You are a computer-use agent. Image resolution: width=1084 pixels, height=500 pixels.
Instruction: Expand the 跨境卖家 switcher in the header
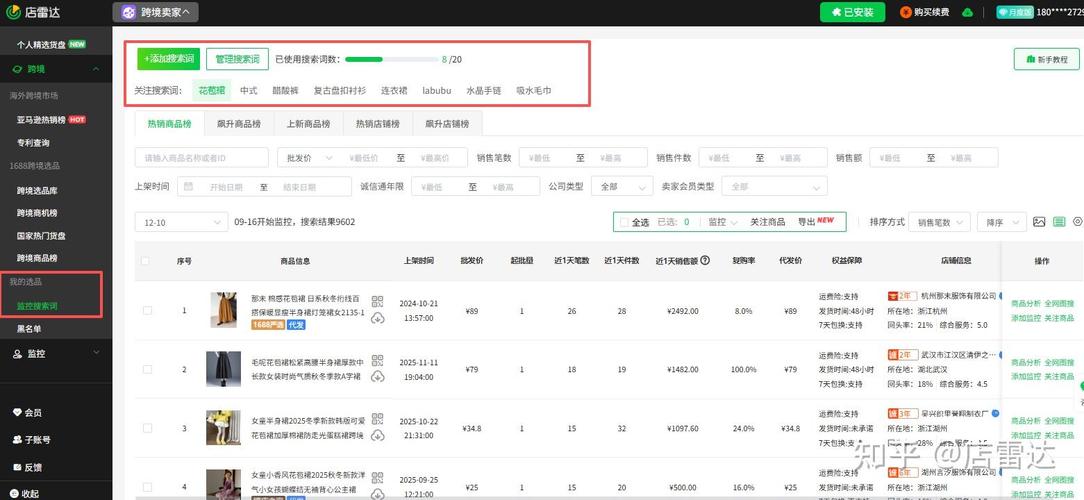[158, 12]
